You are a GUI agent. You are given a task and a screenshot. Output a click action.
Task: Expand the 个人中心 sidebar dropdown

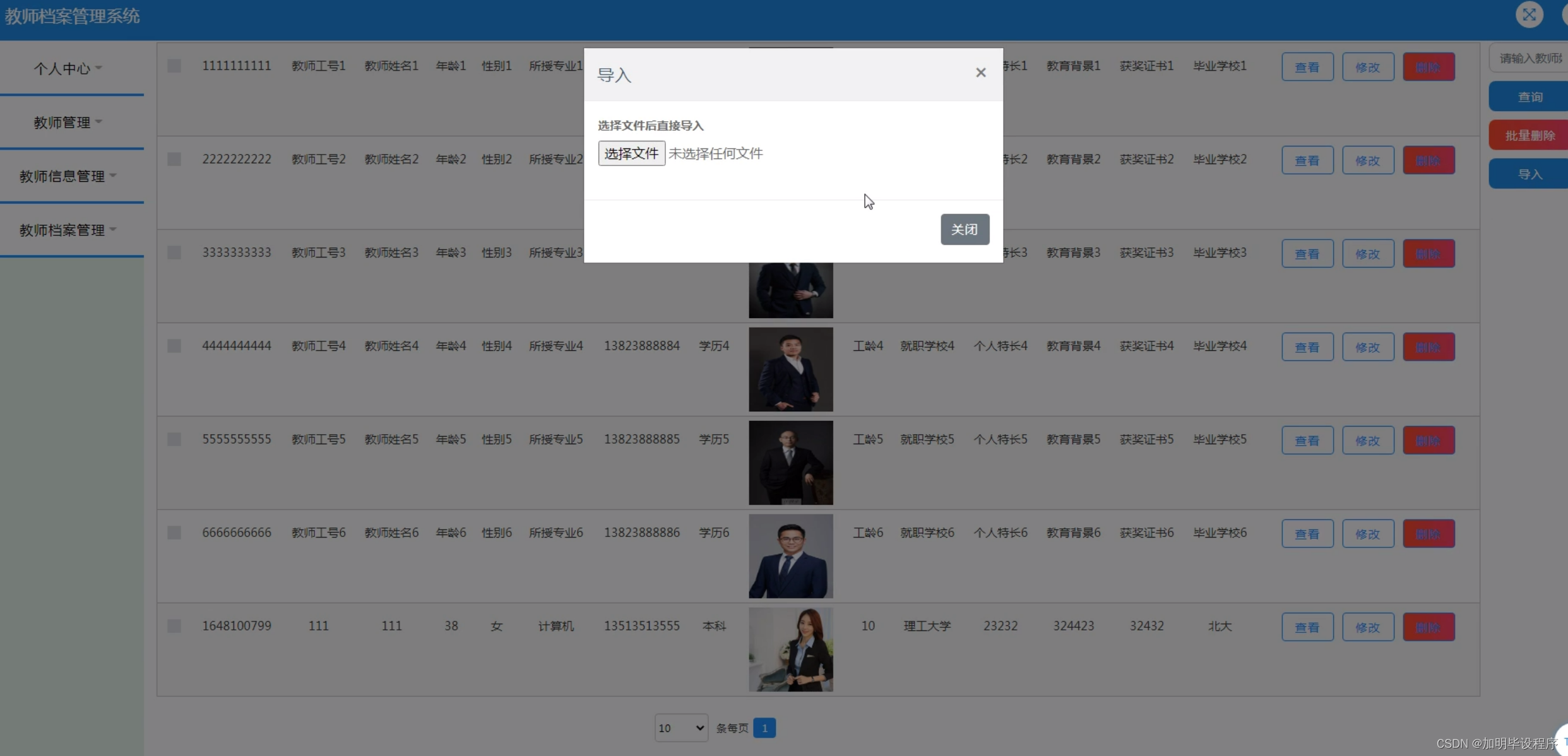click(x=66, y=68)
